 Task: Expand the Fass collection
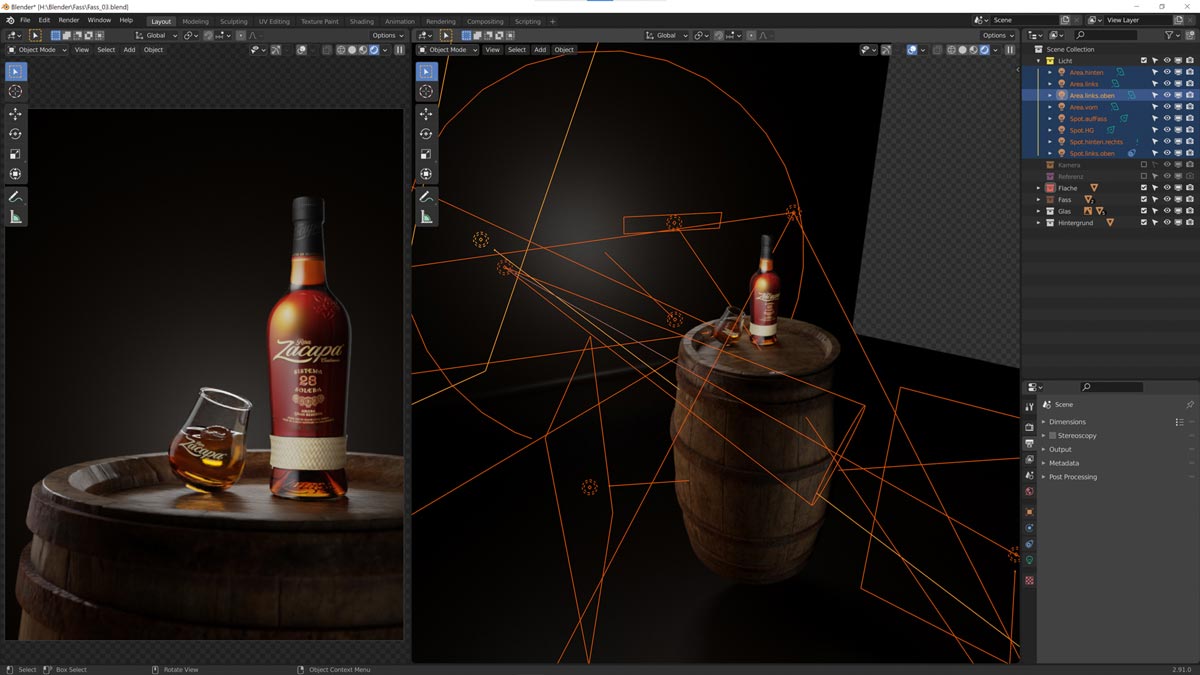(x=1039, y=199)
